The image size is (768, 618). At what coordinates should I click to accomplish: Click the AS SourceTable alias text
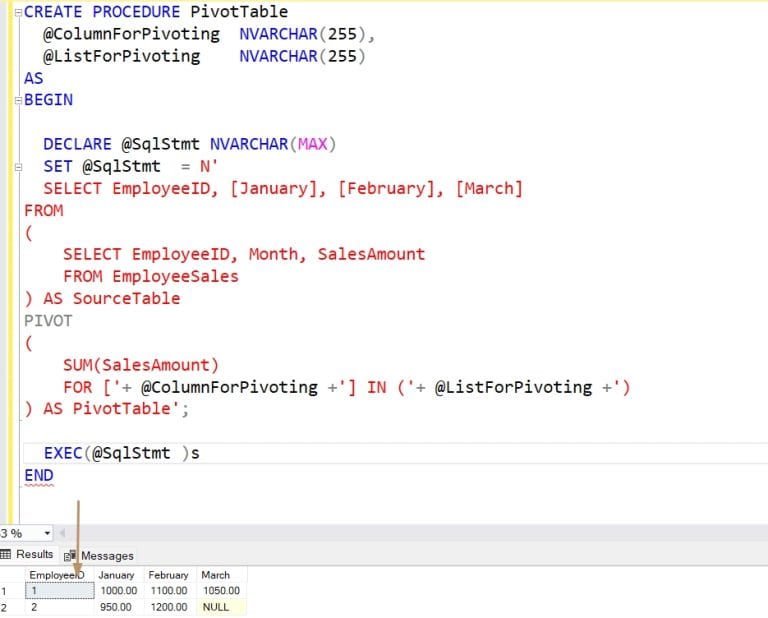point(112,299)
